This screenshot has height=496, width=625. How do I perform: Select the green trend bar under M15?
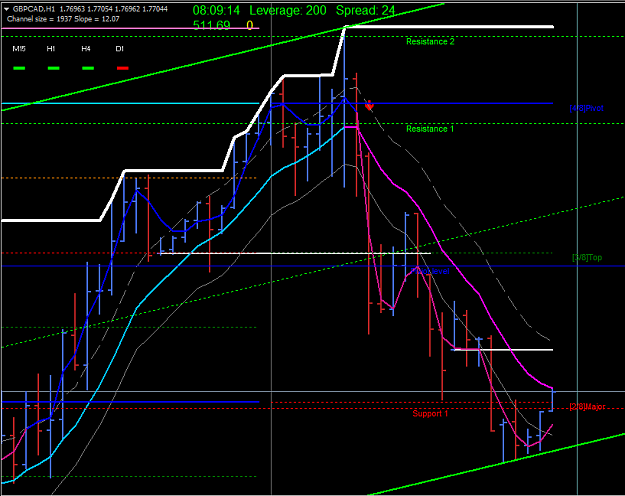click(x=19, y=68)
